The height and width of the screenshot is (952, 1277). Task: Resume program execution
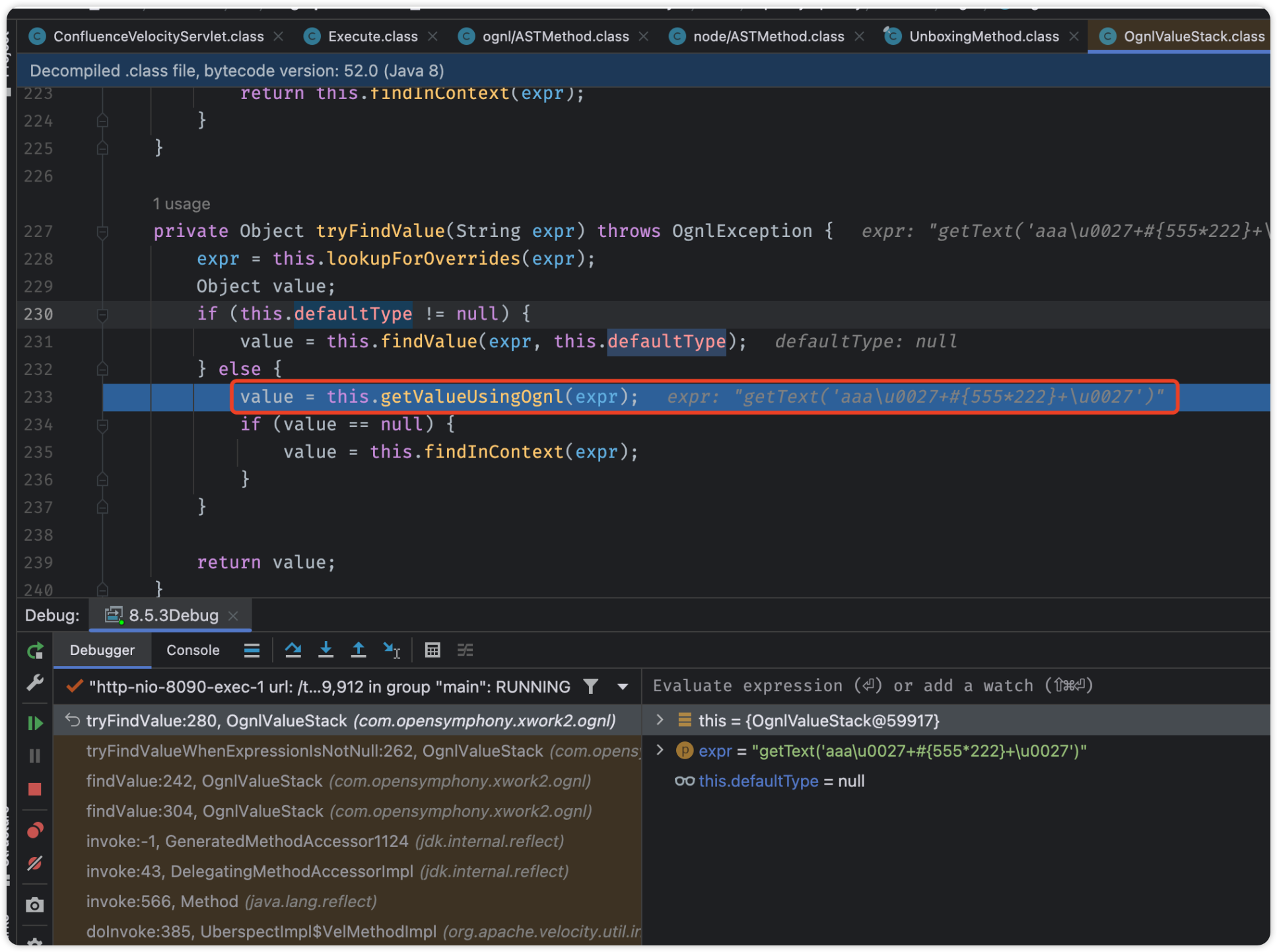(35, 723)
